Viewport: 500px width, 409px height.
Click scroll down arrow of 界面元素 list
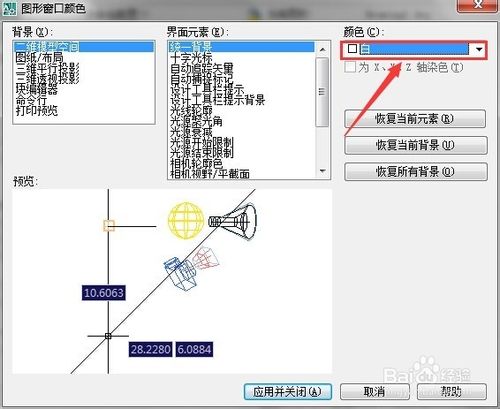pos(322,171)
